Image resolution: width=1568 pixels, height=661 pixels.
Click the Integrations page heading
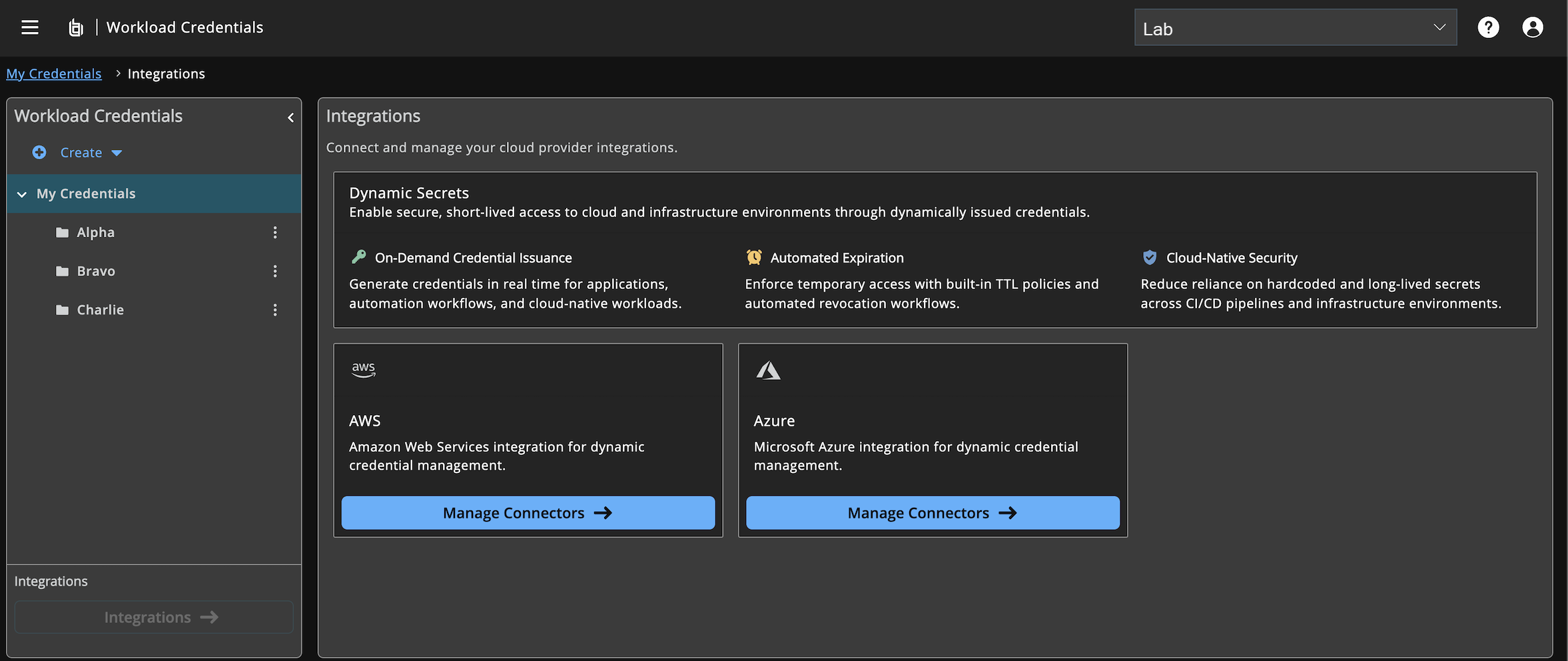click(x=374, y=116)
